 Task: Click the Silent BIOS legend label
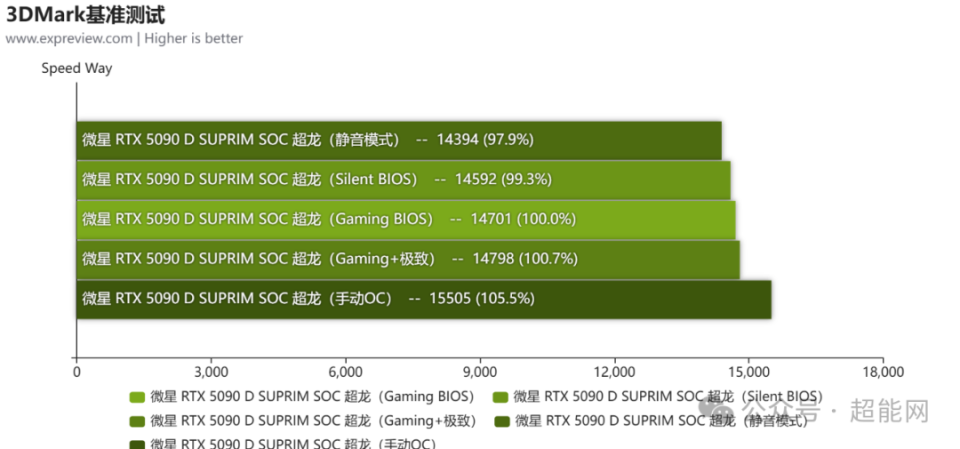point(668,397)
